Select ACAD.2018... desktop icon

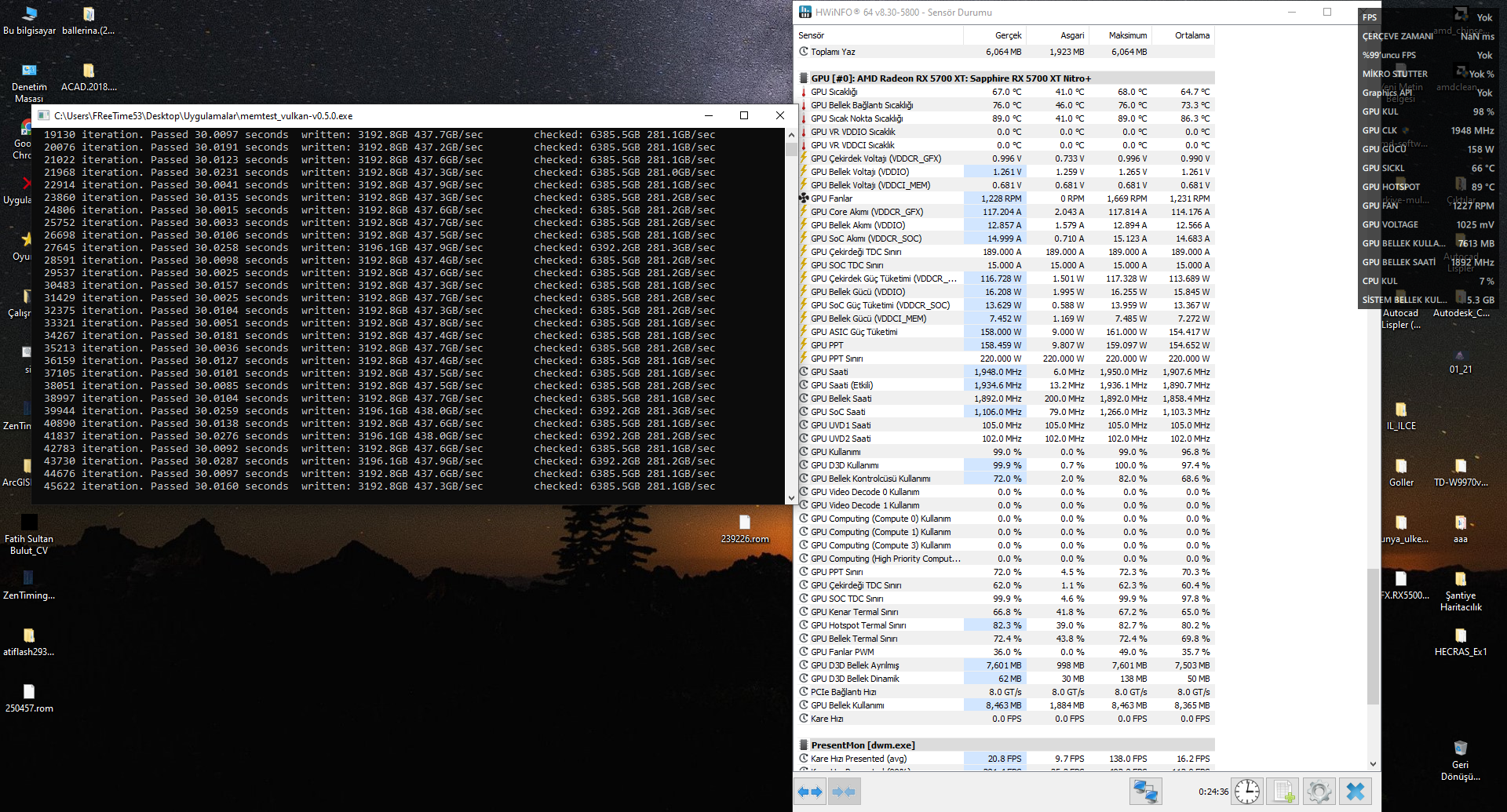click(x=89, y=78)
